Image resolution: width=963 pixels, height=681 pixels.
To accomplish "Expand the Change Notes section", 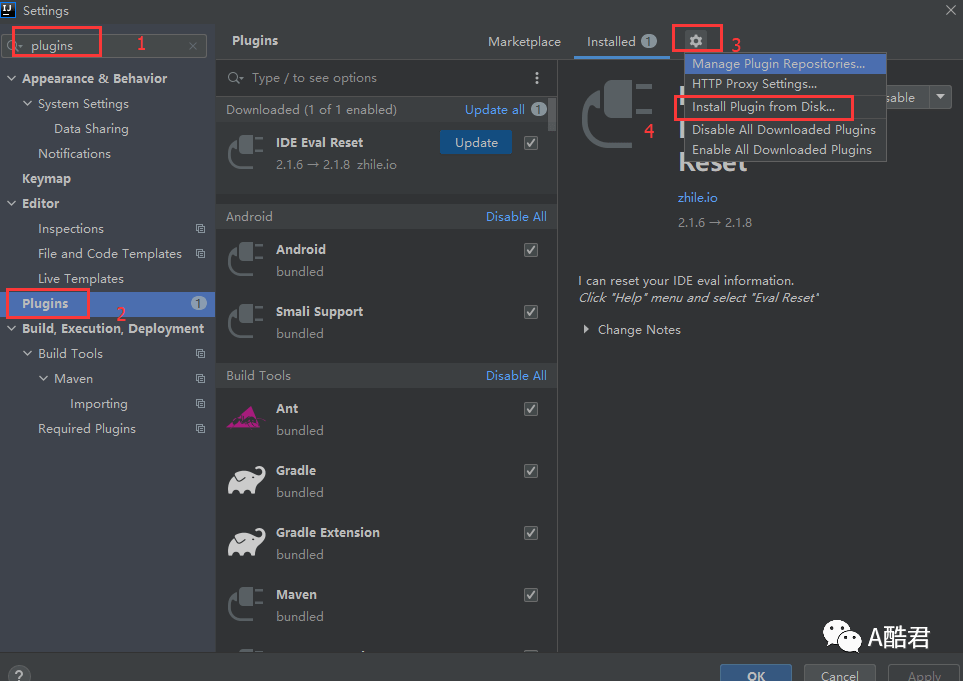I will coord(586,330).
